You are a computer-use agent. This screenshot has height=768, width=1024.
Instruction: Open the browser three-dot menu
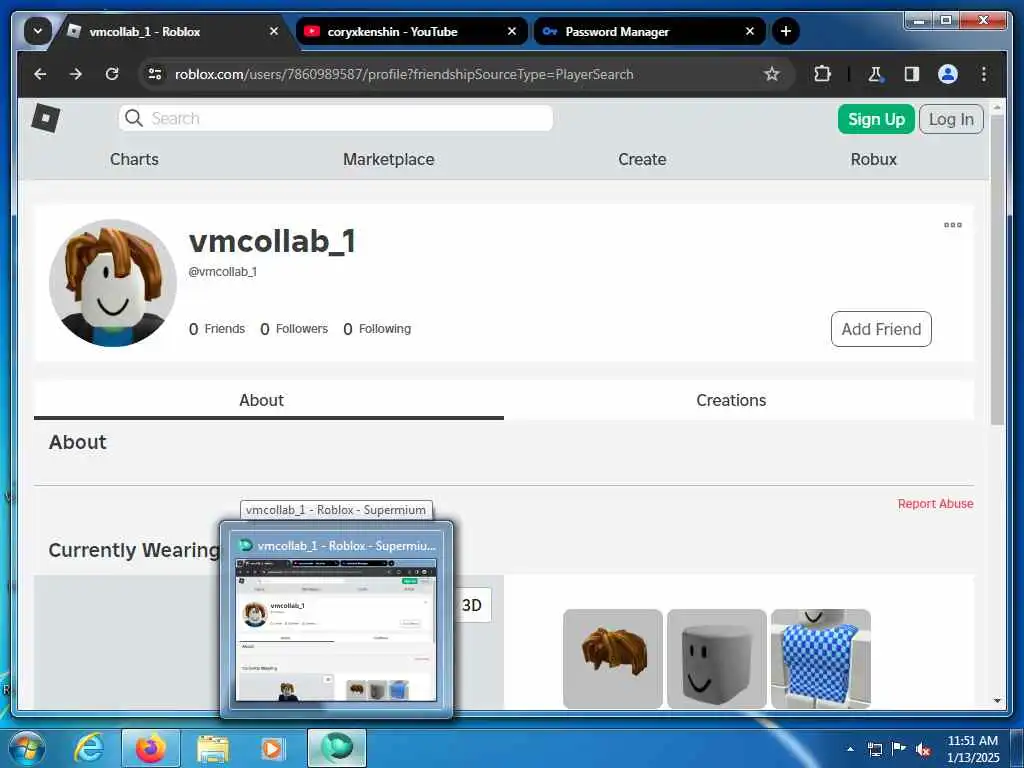coord(984,74)
